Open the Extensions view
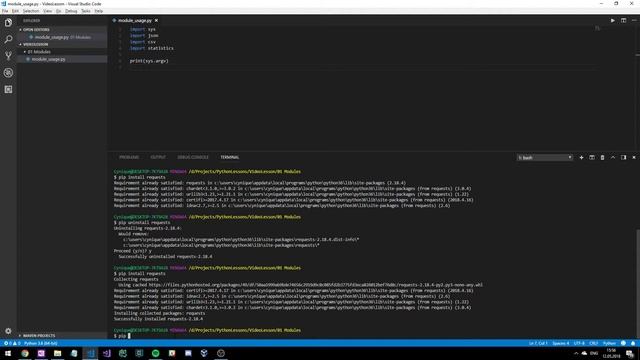 point(8,89)
